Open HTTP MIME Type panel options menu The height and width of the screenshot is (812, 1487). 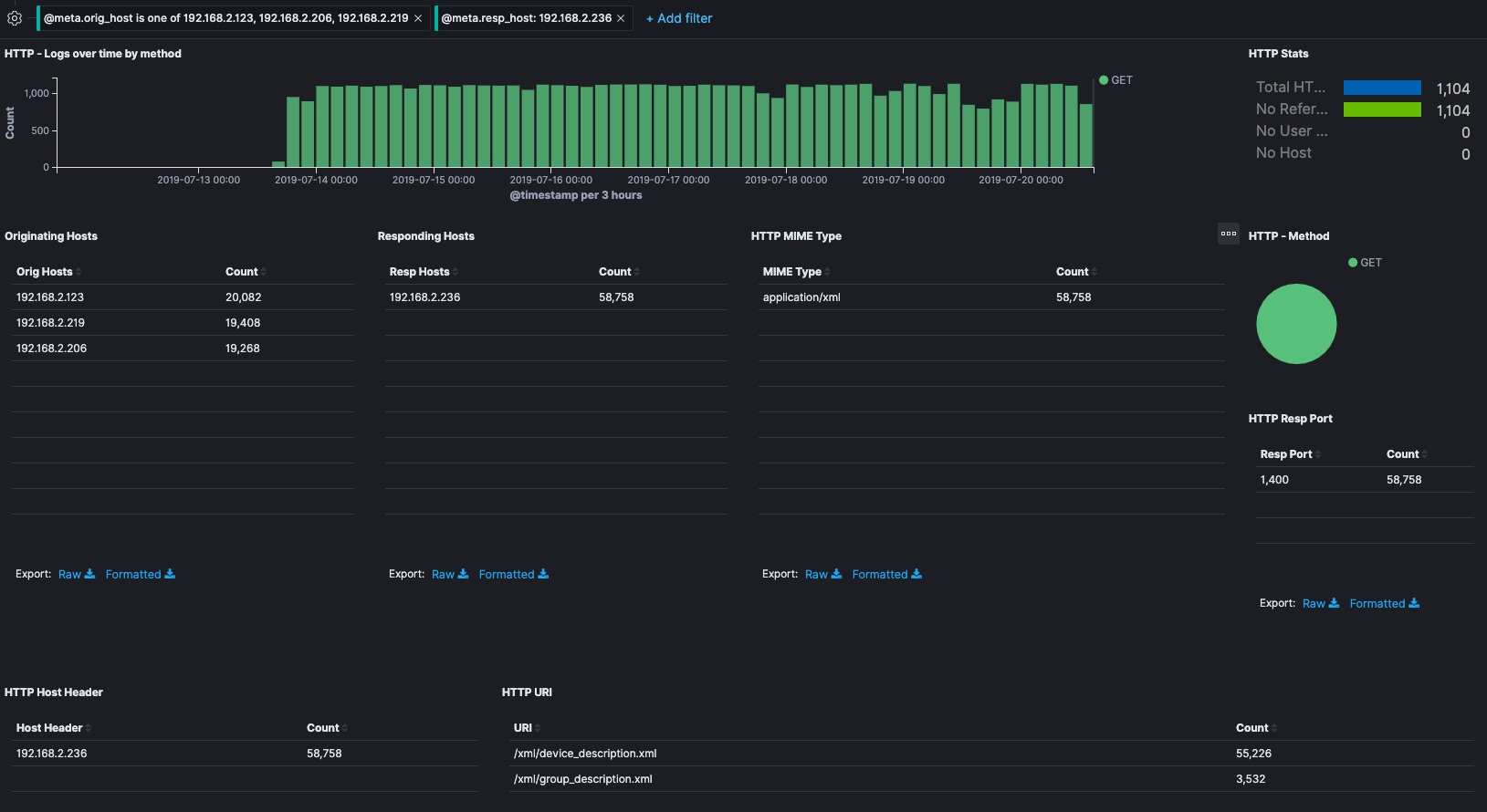click(x=1229, y=234)
